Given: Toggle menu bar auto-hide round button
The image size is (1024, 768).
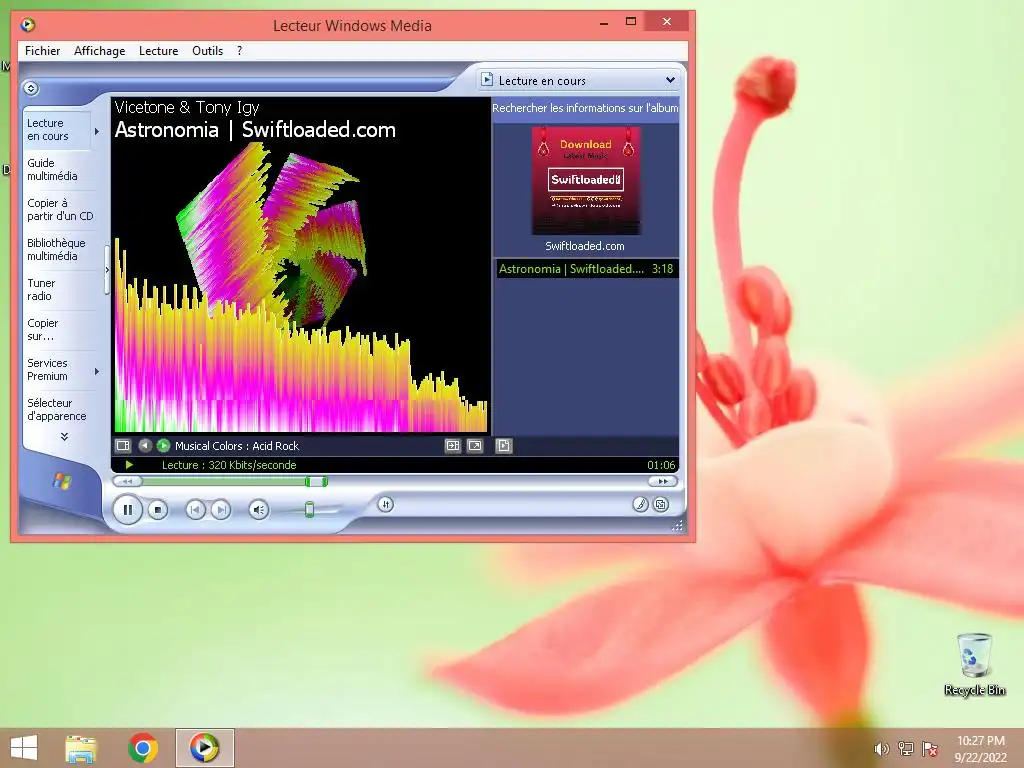Looking at the screenshot, I should coord(31,88).
